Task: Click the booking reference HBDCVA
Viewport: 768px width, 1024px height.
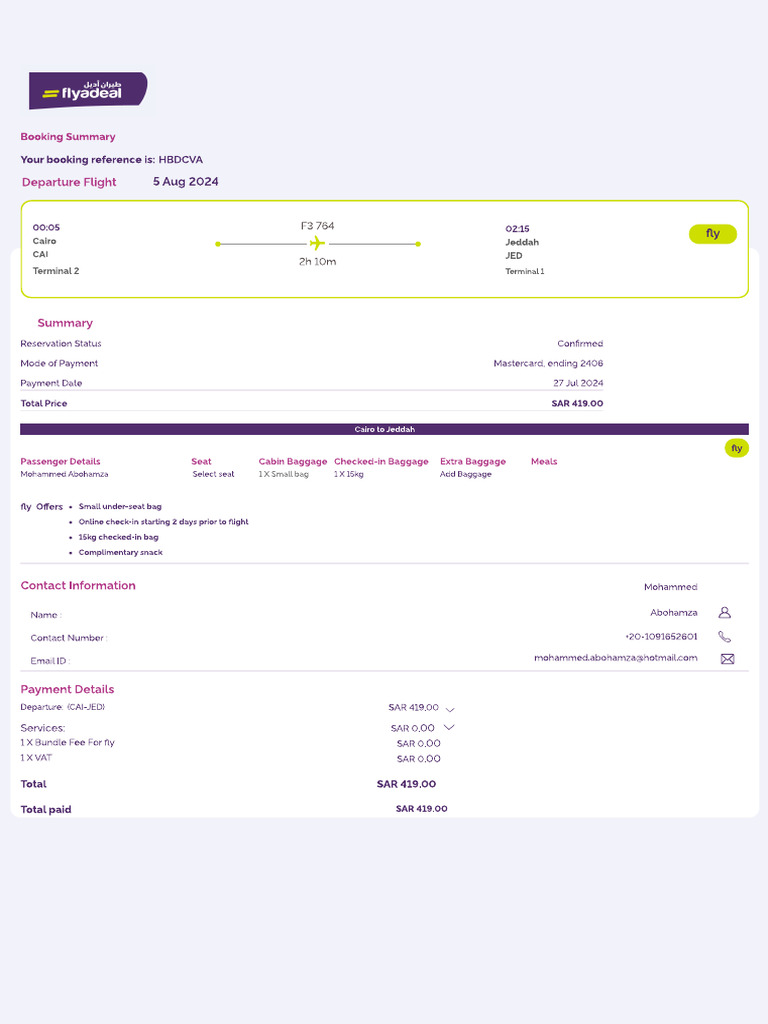Action: [180, 159]
